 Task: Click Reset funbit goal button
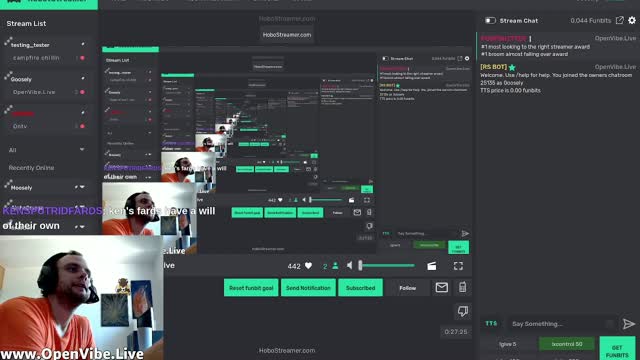click(x=251, y=288)
